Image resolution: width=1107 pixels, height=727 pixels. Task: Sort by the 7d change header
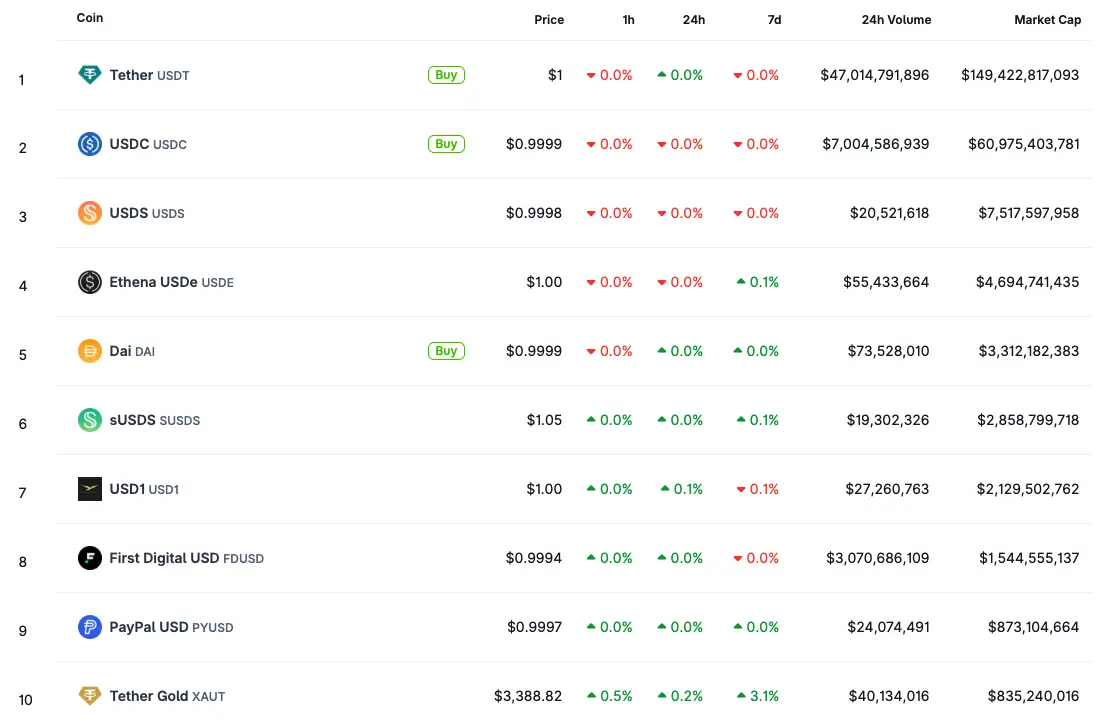pyautogui.click(x=774, y=20)
